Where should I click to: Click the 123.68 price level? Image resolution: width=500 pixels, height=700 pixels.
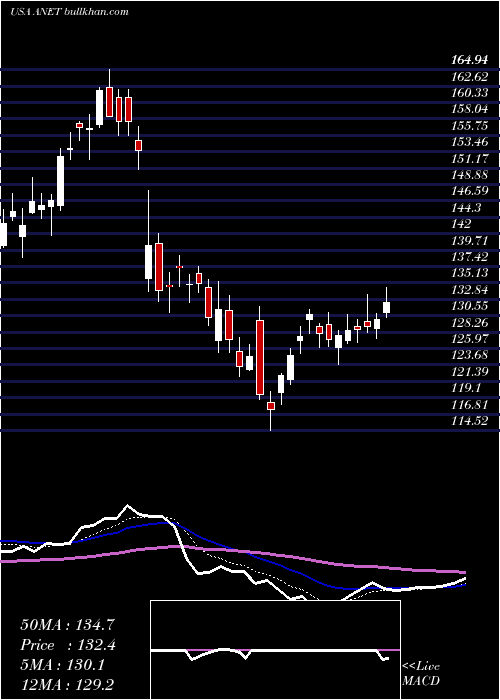coord(469,356)
